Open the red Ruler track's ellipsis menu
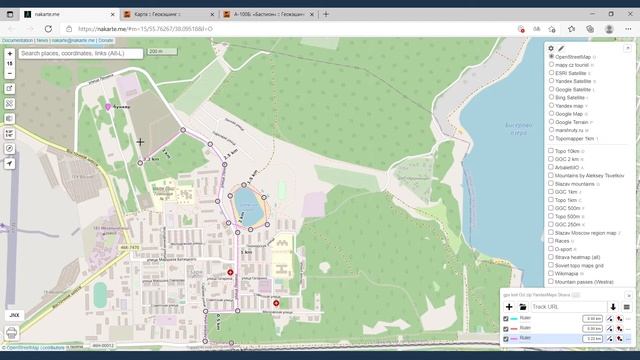The height and width of the screenshot is (360, 640). point(629,329)
